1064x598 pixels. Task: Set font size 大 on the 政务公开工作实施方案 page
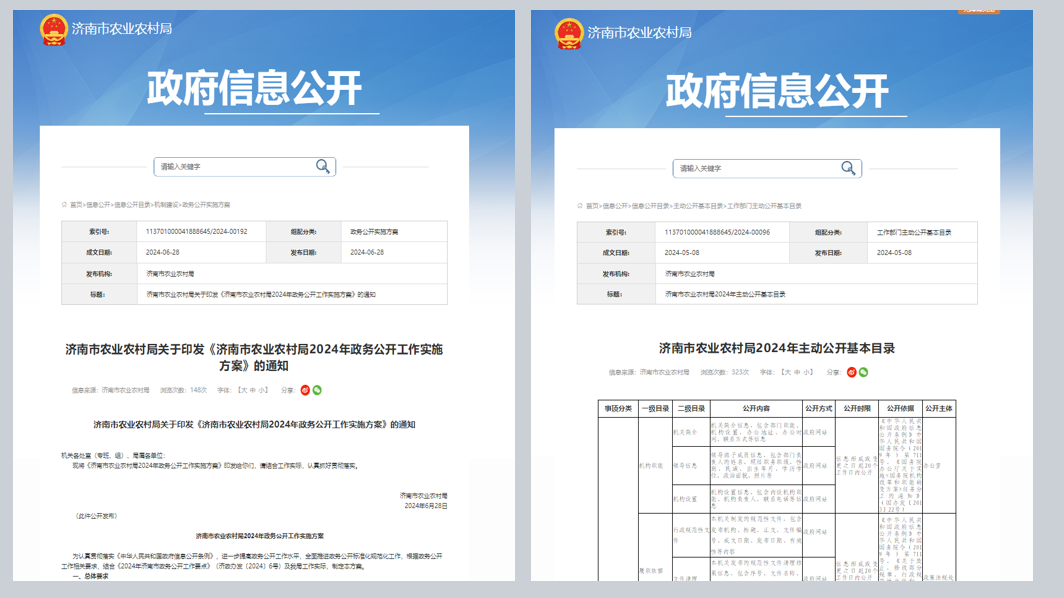pos(242,390)
